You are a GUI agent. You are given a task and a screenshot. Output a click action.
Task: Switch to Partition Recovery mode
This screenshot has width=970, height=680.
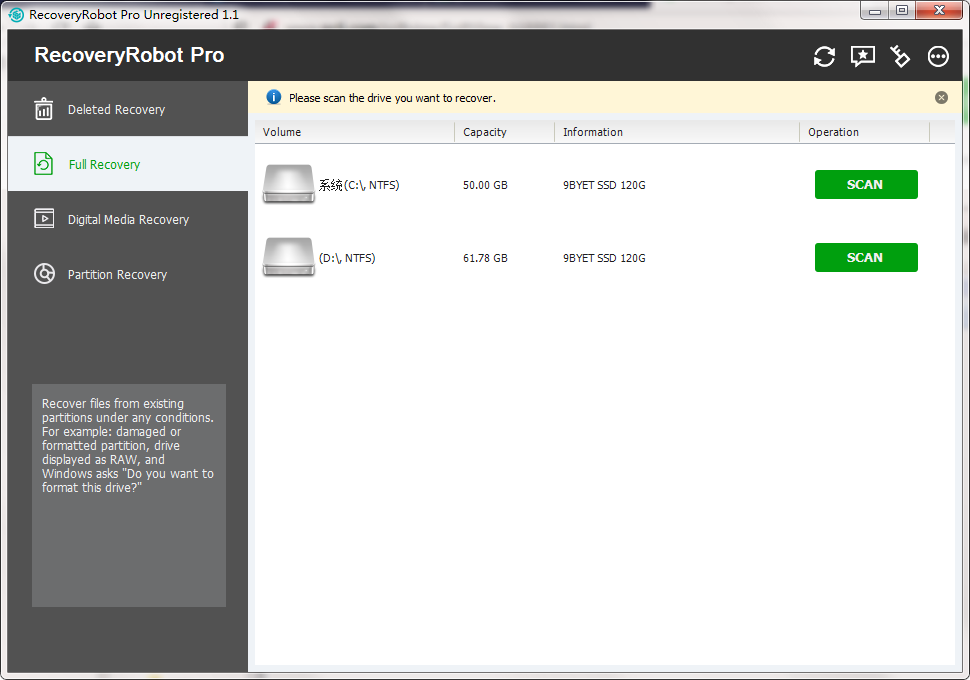pos(128,274)
